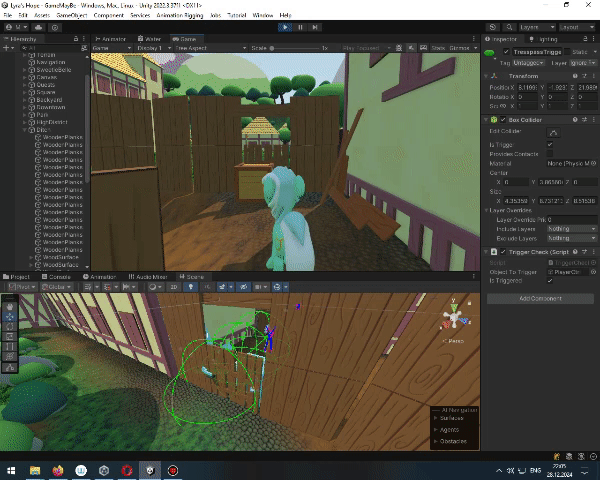The width and height of the screenshot is (600, 480).
Task: Click the Add Component button
Action: point(539,298)
